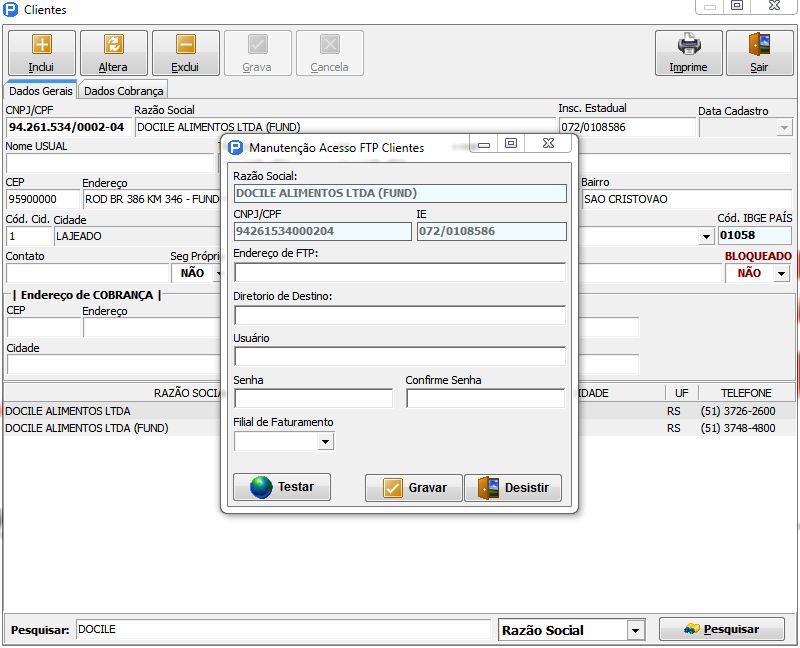Click the Confirme Senha field
800x648 pixels.
tap(485, 398)
